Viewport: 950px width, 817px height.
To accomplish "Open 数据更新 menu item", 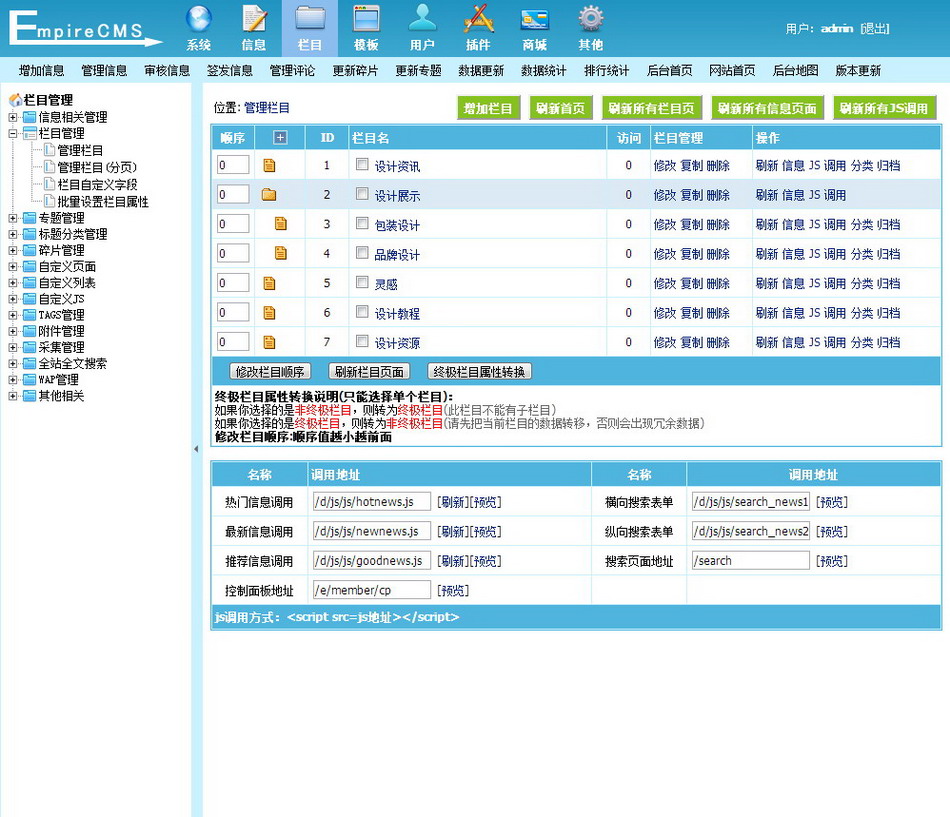I will pyautogui.click(x=481, y=70).
